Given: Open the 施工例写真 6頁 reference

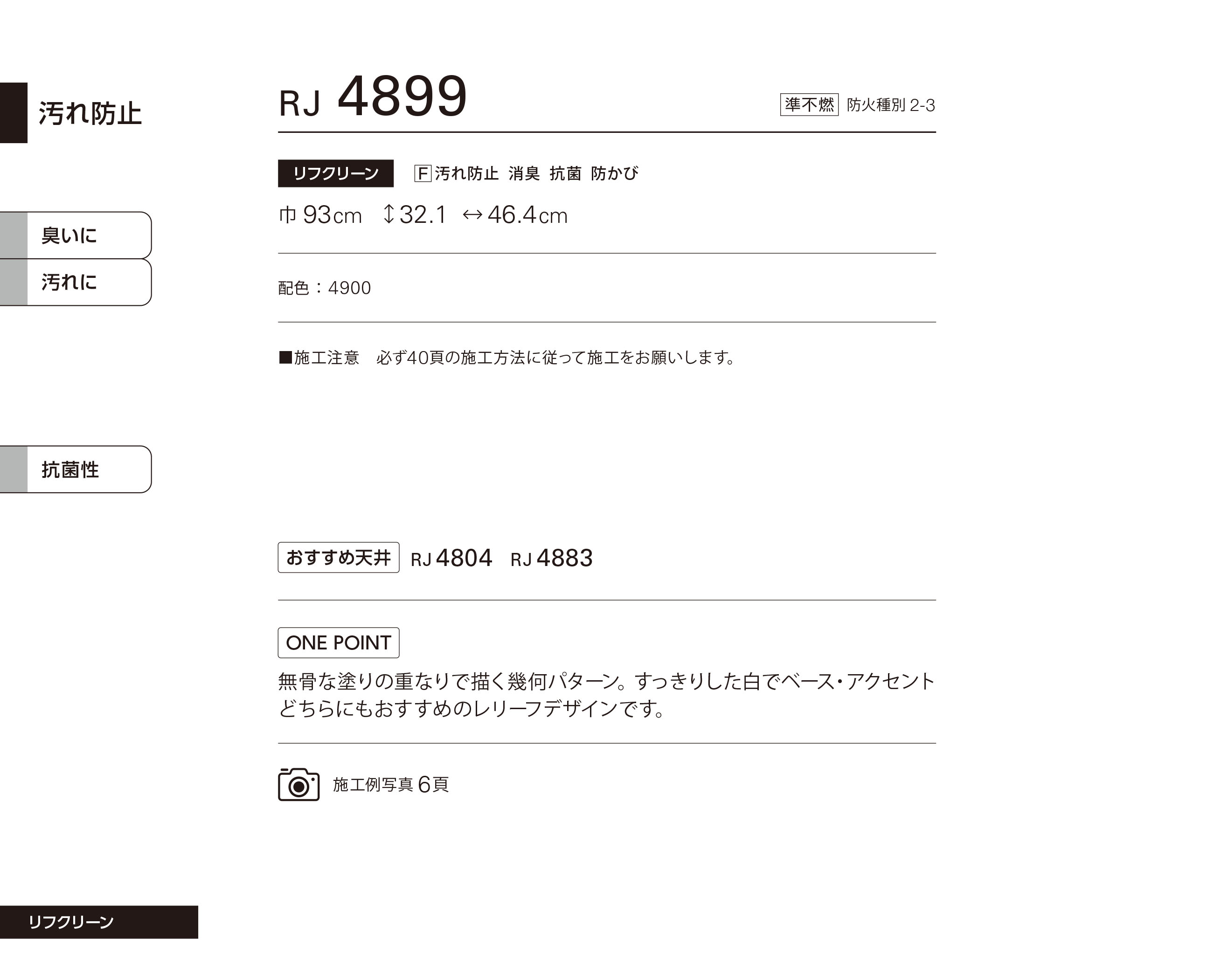Looking at the screenshot, I should [x=391, y=785].
